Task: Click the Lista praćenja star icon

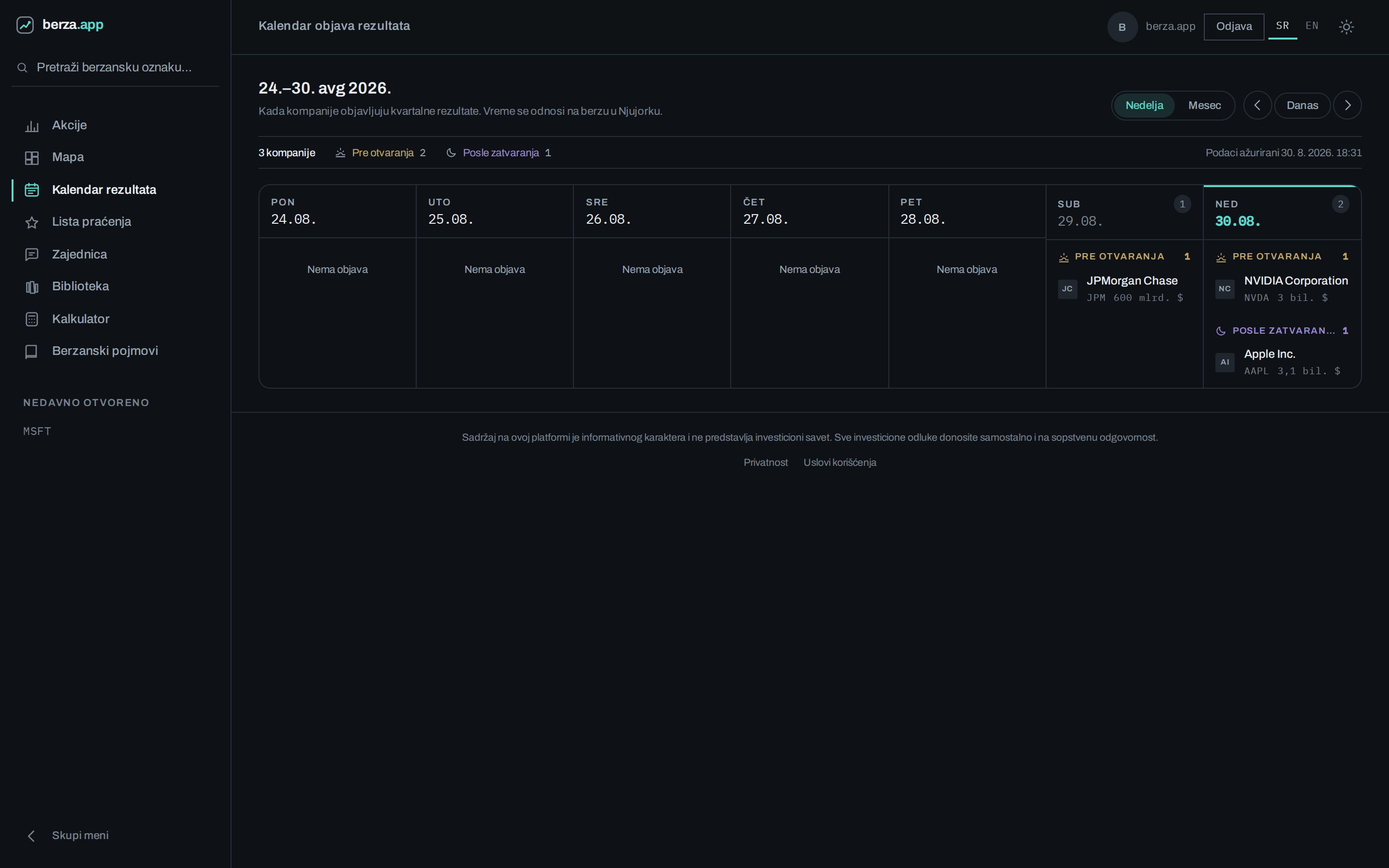Action: click(31, 222)
